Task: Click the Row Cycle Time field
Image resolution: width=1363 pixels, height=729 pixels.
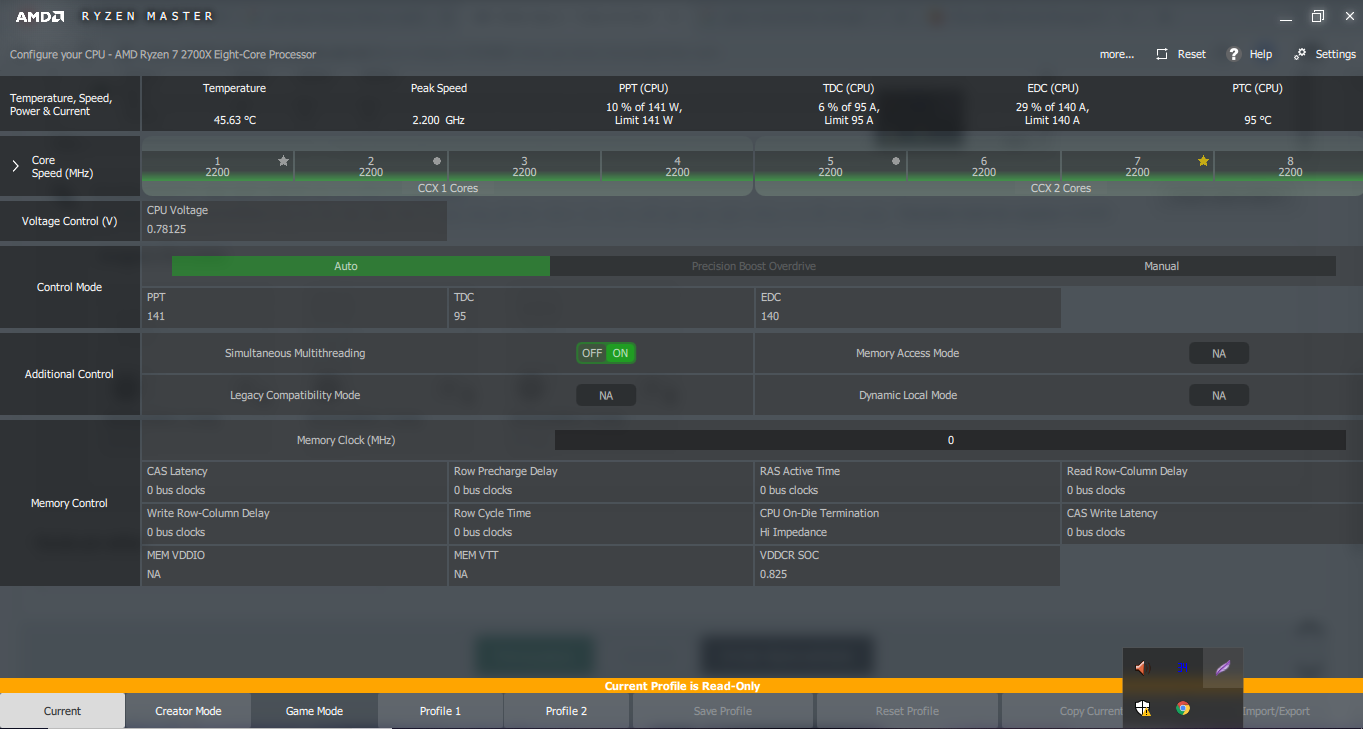Action: click(x=602, y=523)
